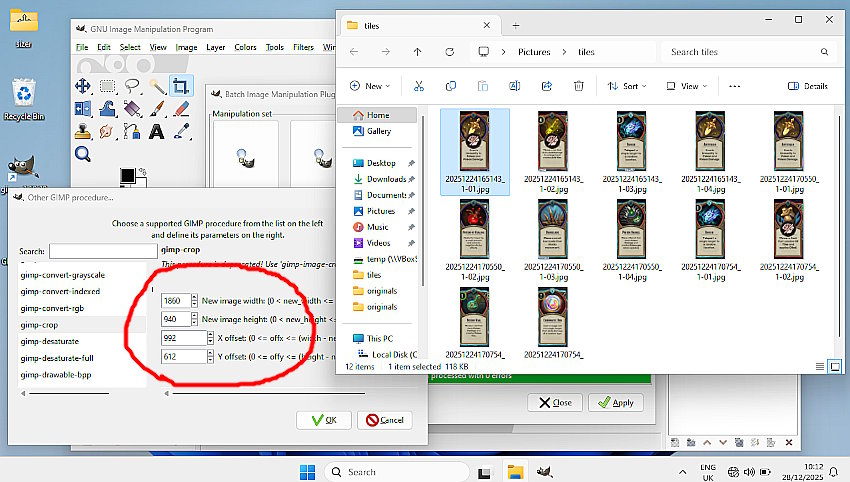The width and height of the screenshot is (850, 482).
Task: Open the See more ellipsis menu
Action: tap(735, 86)
